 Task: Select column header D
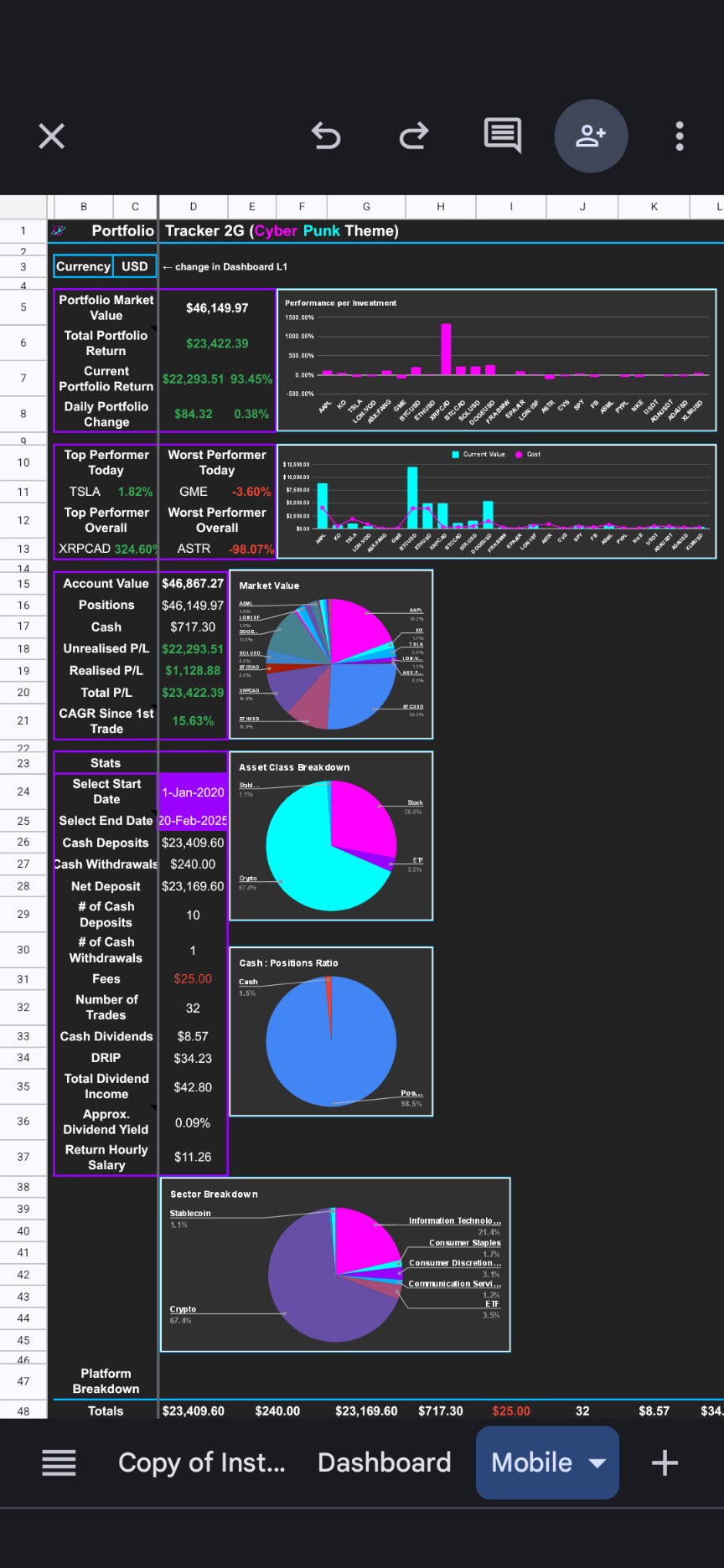(x=193, y=207)
